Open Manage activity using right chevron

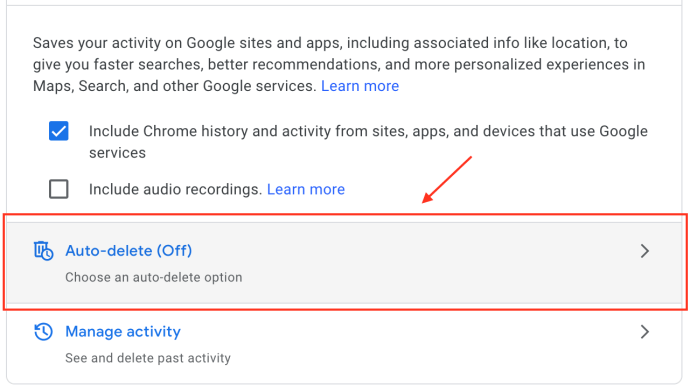point(645,332)
